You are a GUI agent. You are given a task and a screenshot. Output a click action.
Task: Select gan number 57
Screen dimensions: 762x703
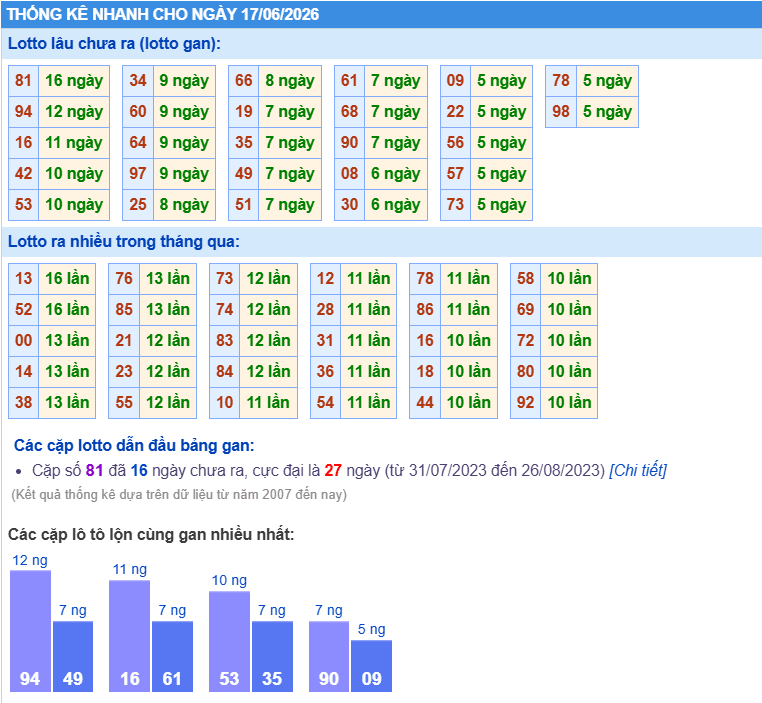click(x=455, y=174)
